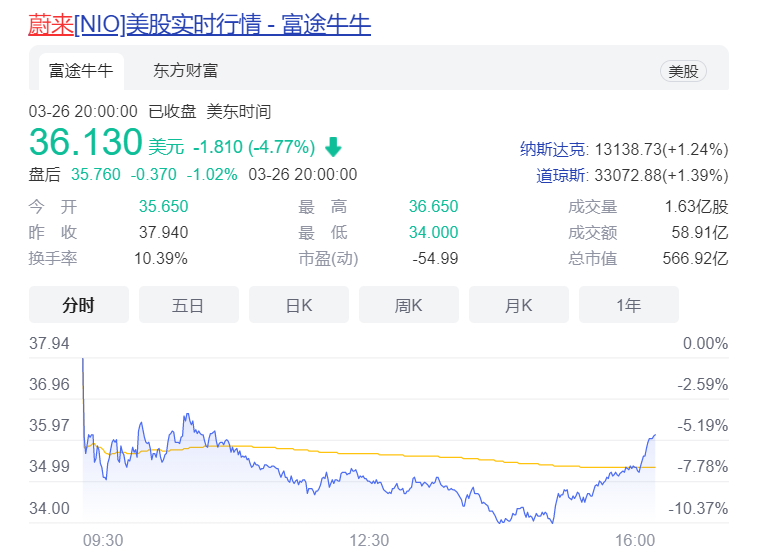This screenshot has height=560, width=766.
Task: Select the 1年 chart view
Action: [629, 305]
